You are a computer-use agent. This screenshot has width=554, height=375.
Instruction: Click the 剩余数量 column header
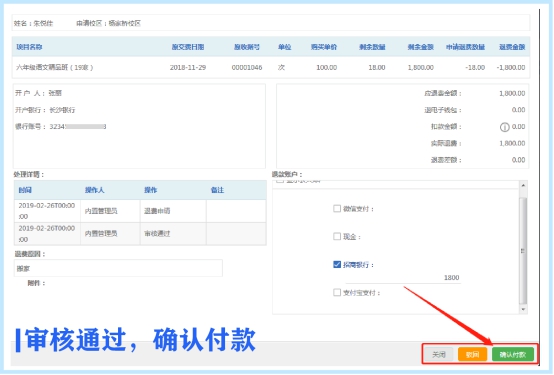[372, 47]
